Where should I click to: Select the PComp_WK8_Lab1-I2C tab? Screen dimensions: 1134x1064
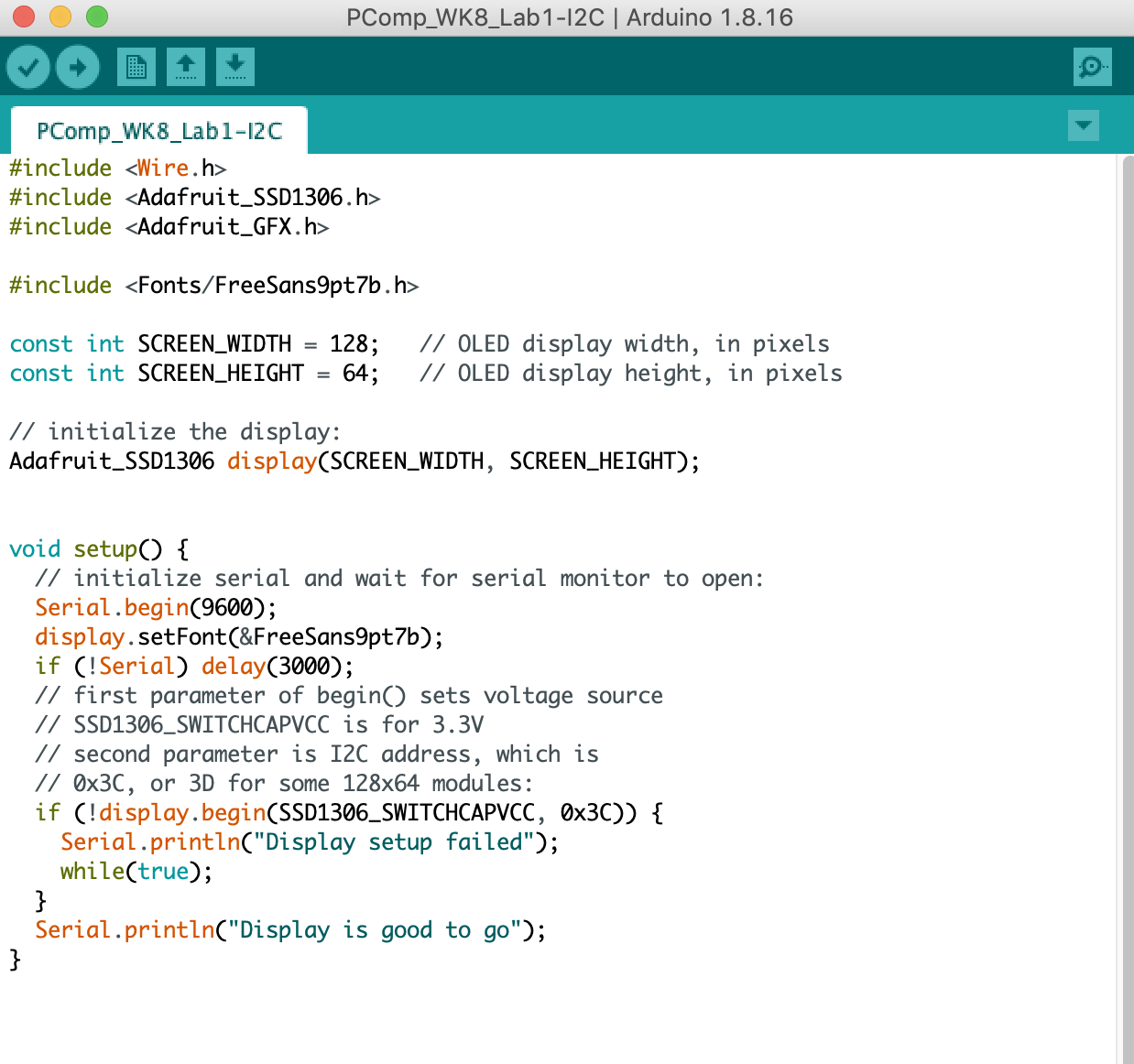159,131
